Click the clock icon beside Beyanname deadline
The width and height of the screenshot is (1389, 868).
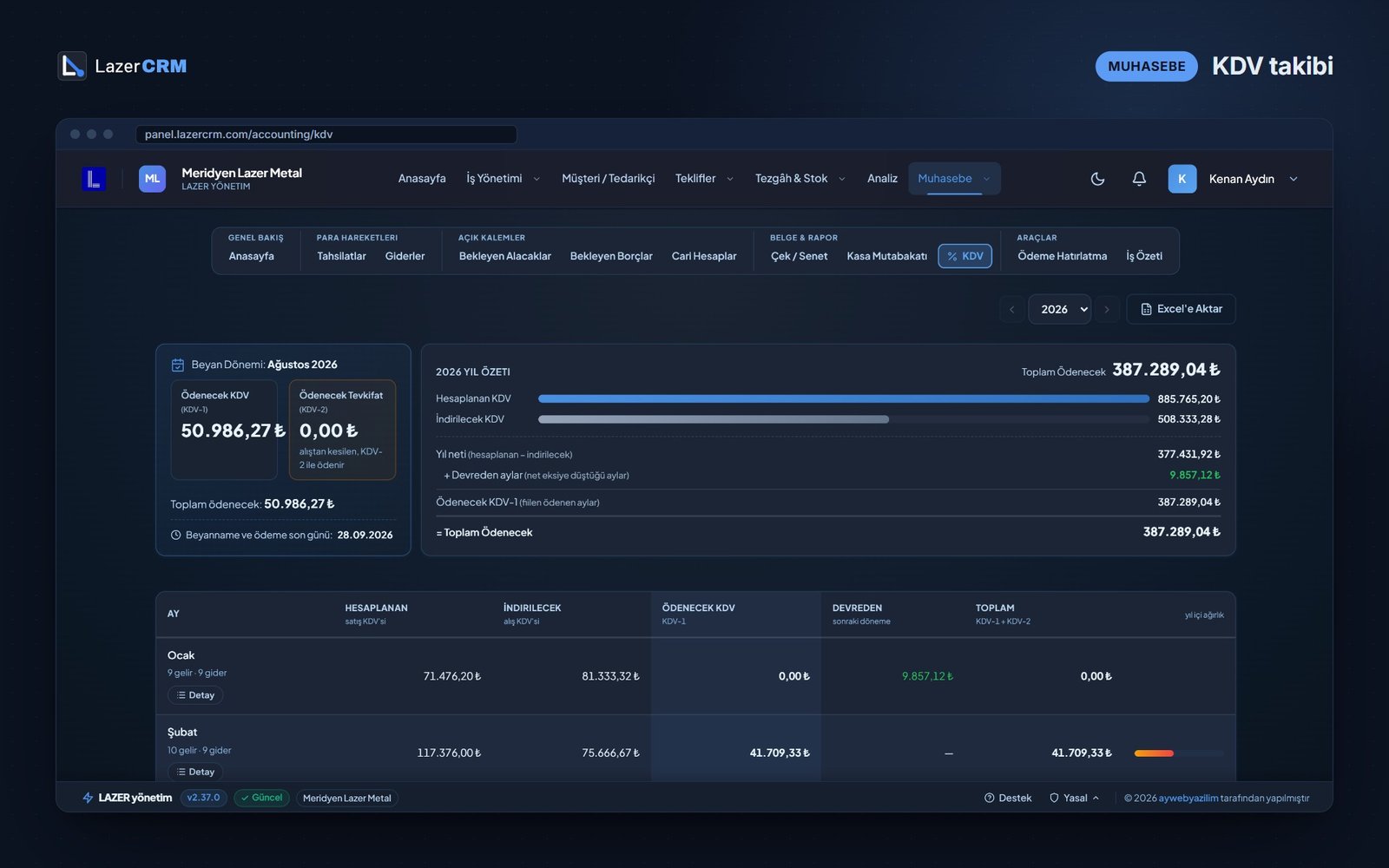pyautogui.click(x=175, y=535)
